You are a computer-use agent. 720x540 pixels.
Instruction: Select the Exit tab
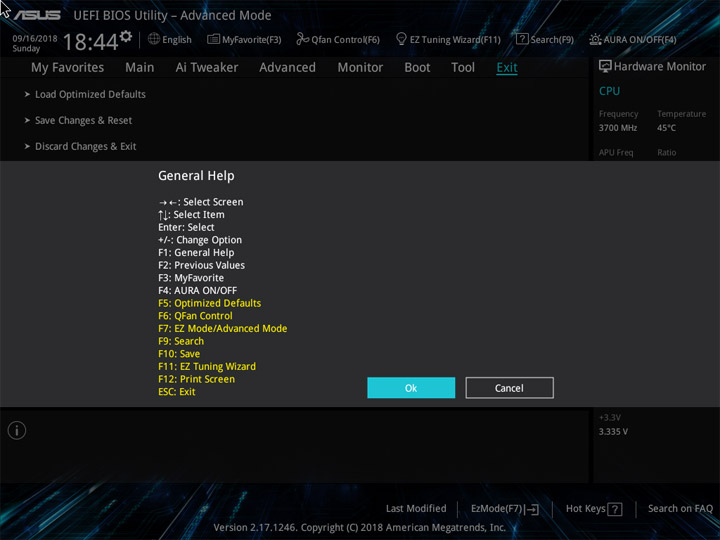507,68
